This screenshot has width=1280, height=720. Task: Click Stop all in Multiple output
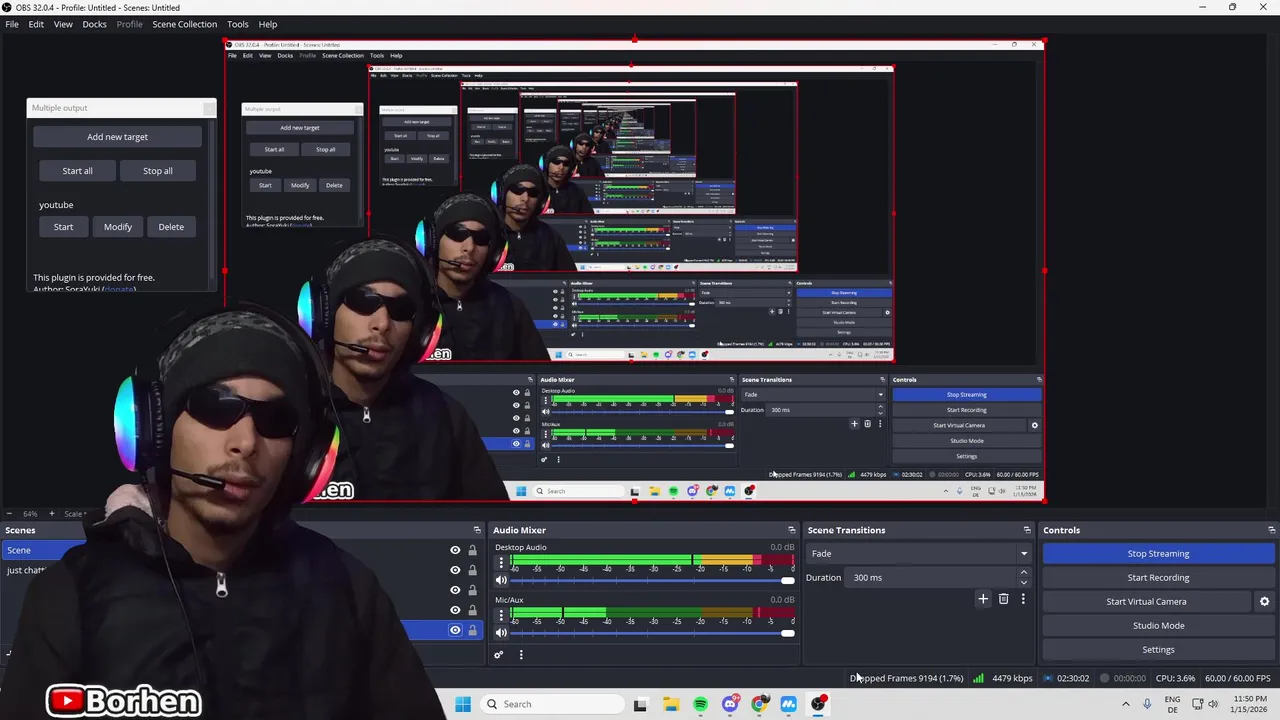click(x=157, y=171)
